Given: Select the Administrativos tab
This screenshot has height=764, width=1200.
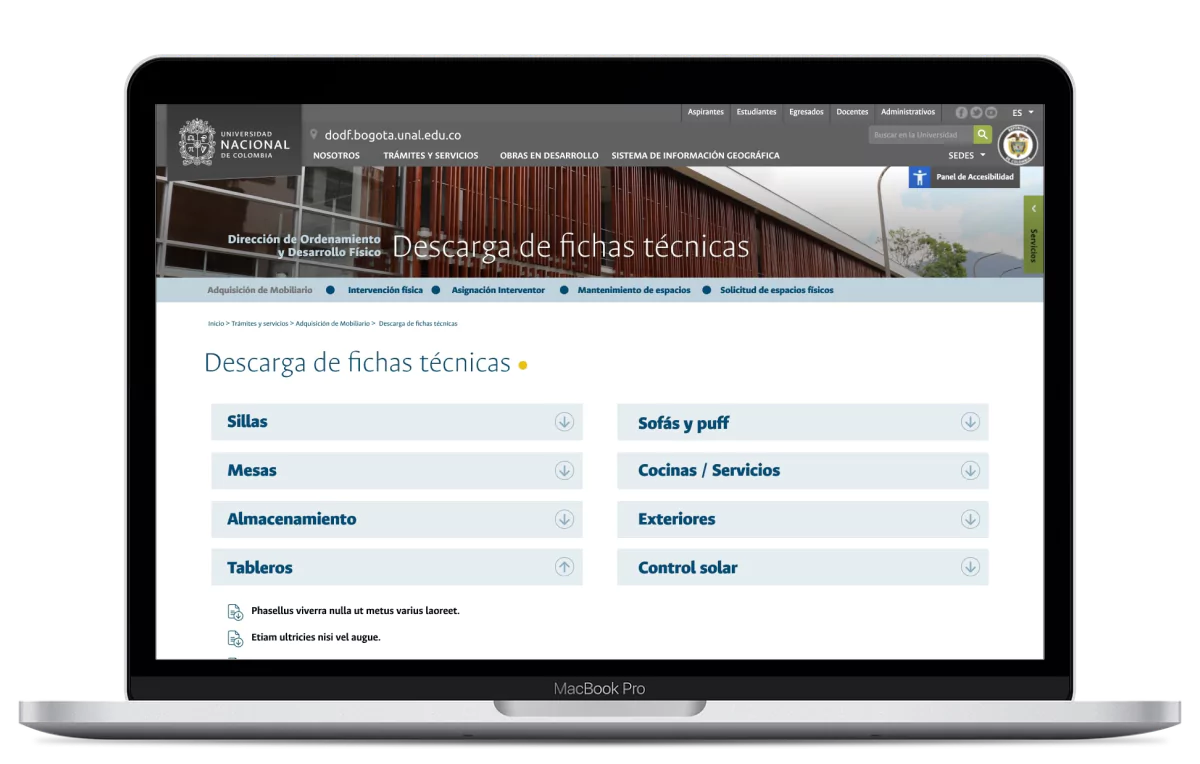Looking at the screenshot, I should point(908,112).
